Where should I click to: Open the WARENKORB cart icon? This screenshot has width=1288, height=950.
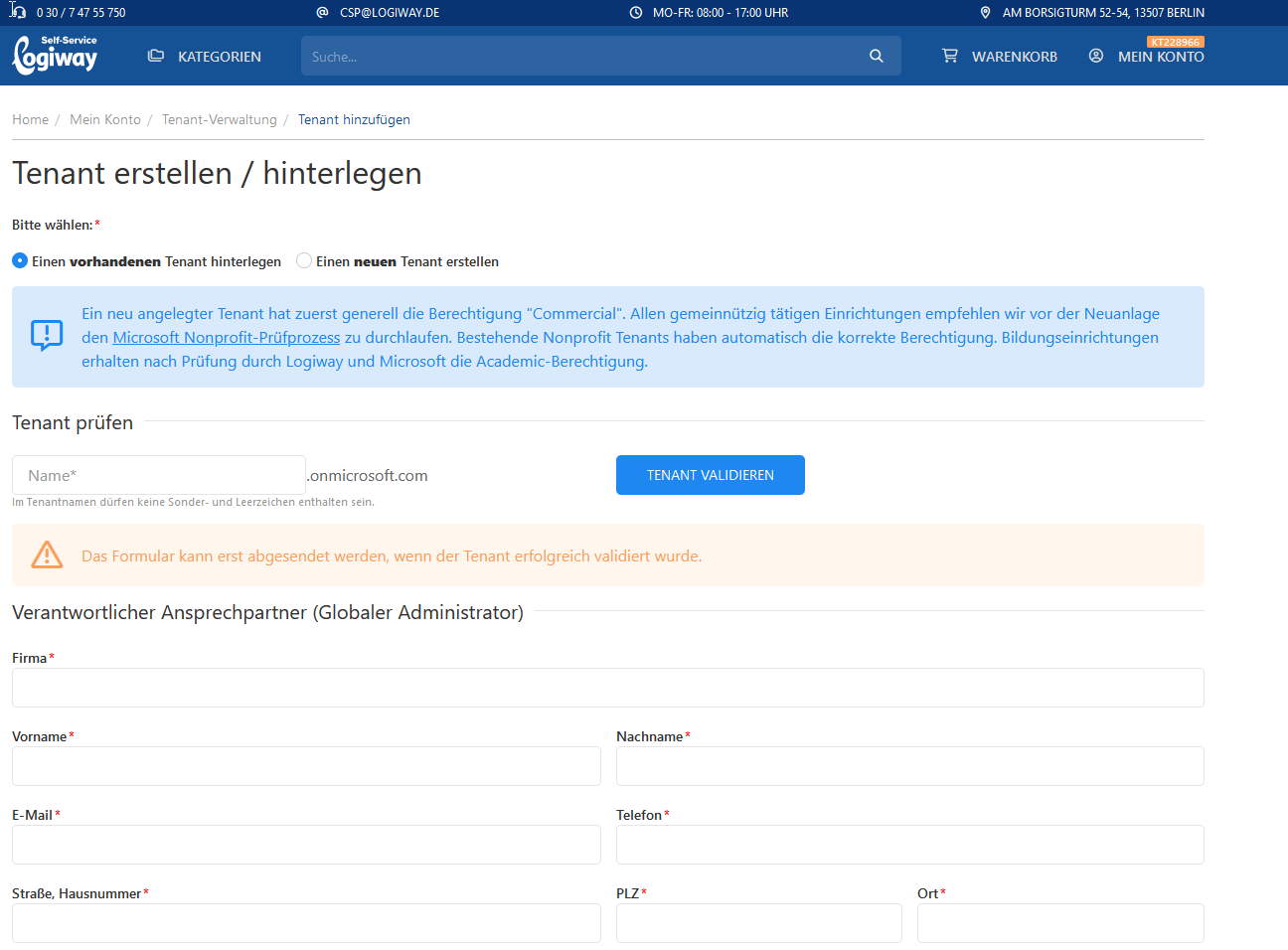[x=950, y=56]
